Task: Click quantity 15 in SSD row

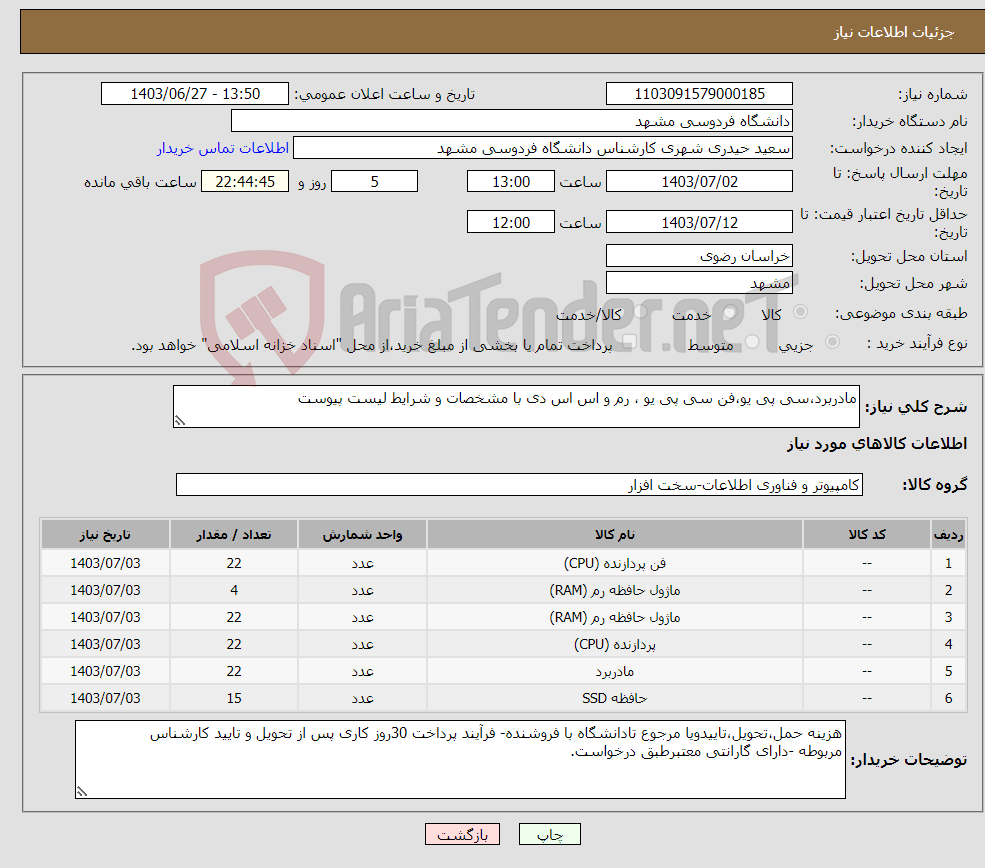Action: (x=234, y=698)
